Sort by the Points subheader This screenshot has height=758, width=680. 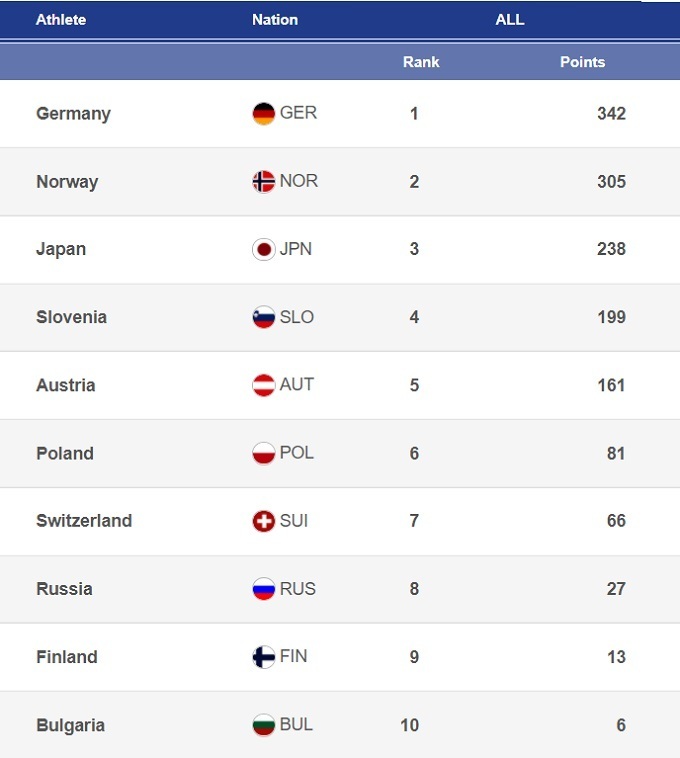pyautogui.click(x=582, y=62)
